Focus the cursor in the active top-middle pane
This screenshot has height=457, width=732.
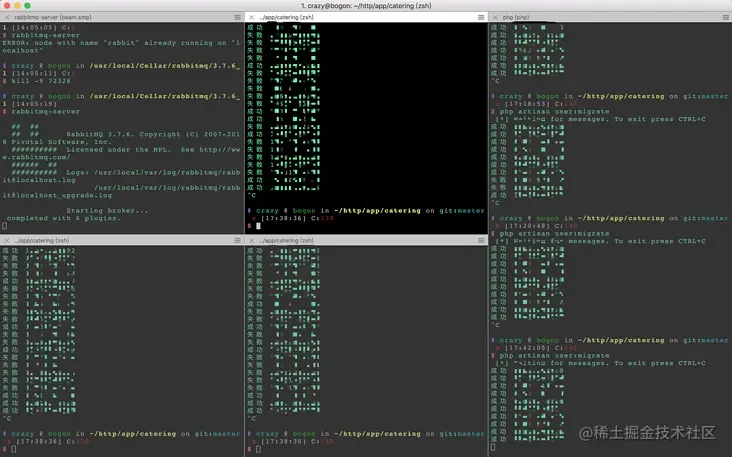(258, 226)
